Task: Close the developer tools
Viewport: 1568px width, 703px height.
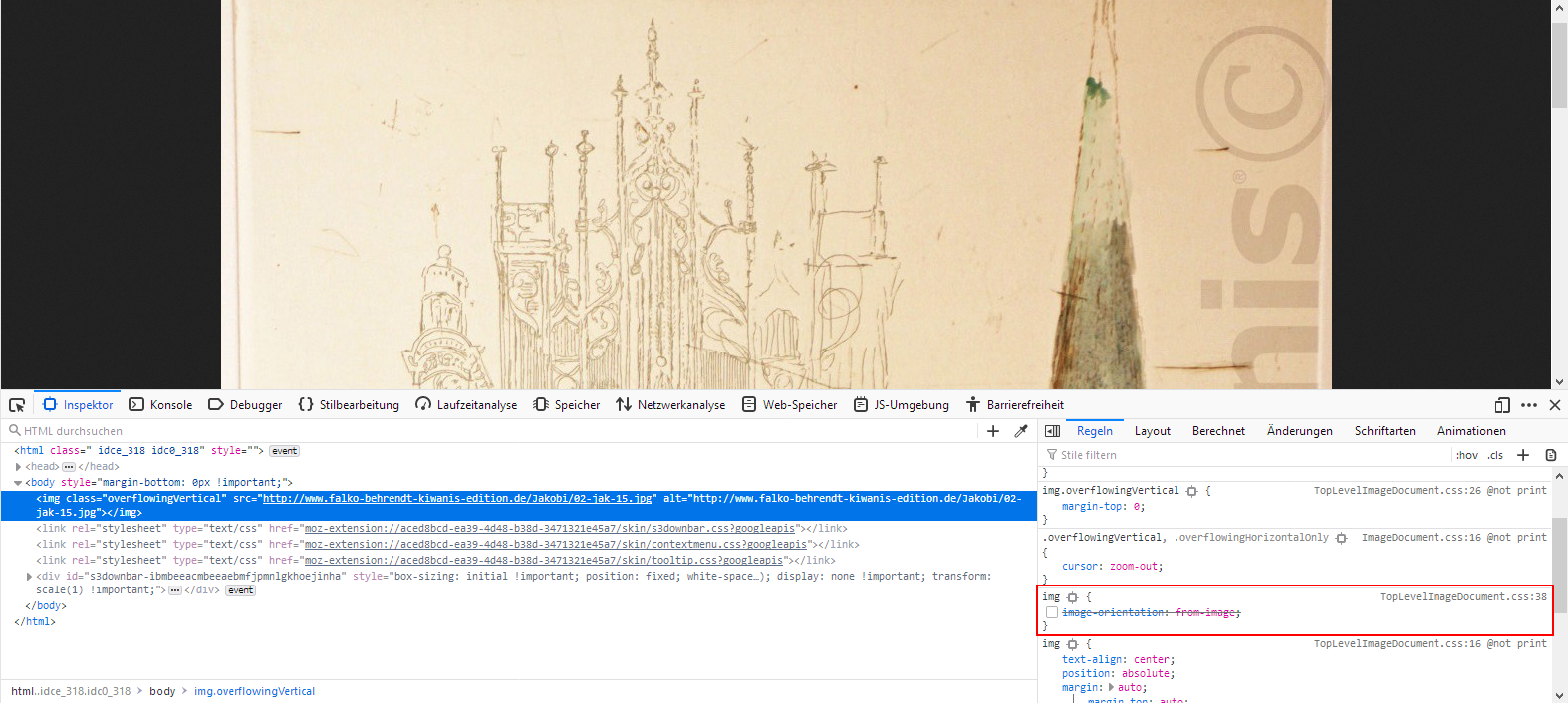Action: [1555, 405]
